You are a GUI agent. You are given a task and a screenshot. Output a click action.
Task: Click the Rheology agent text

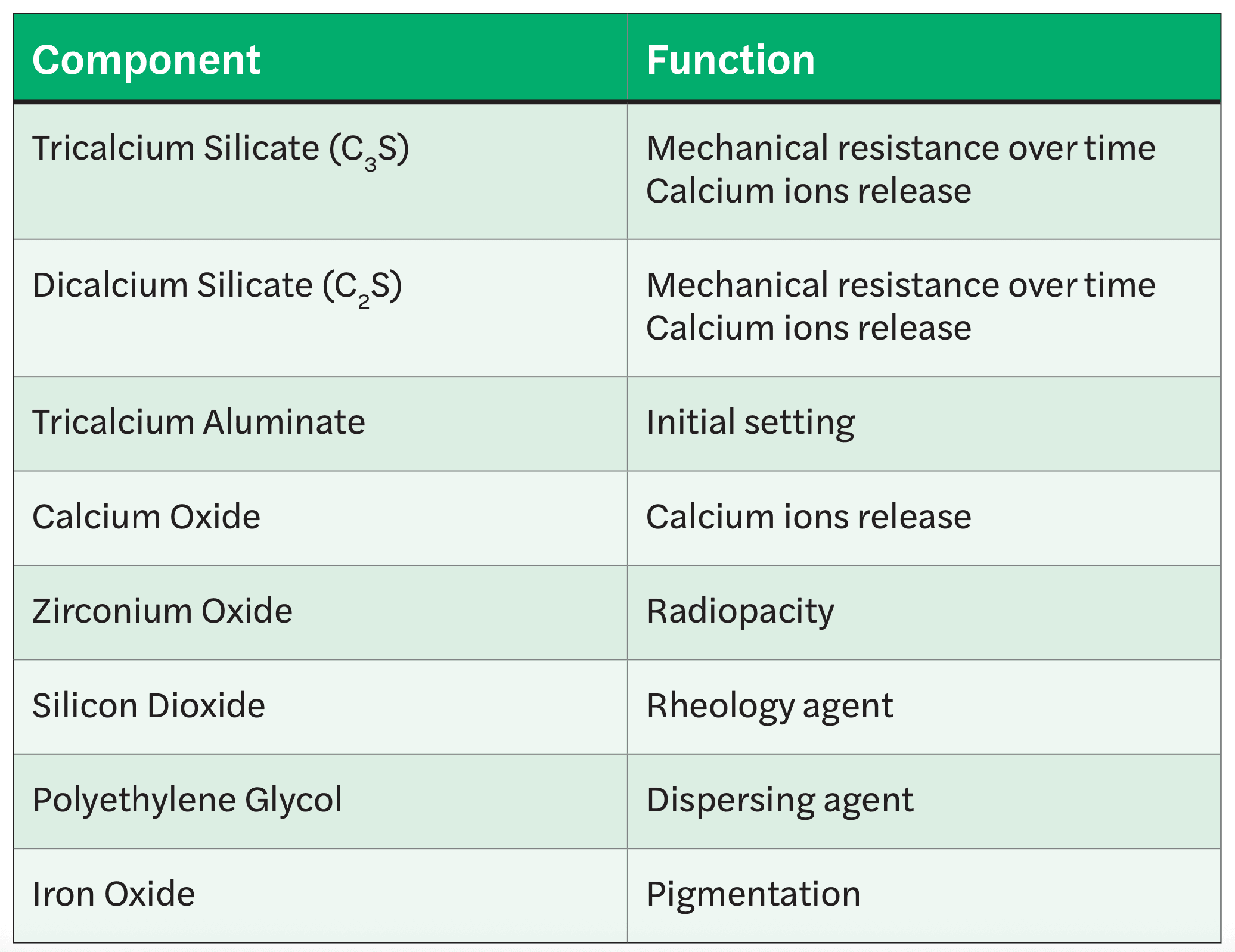coord(770,707)
